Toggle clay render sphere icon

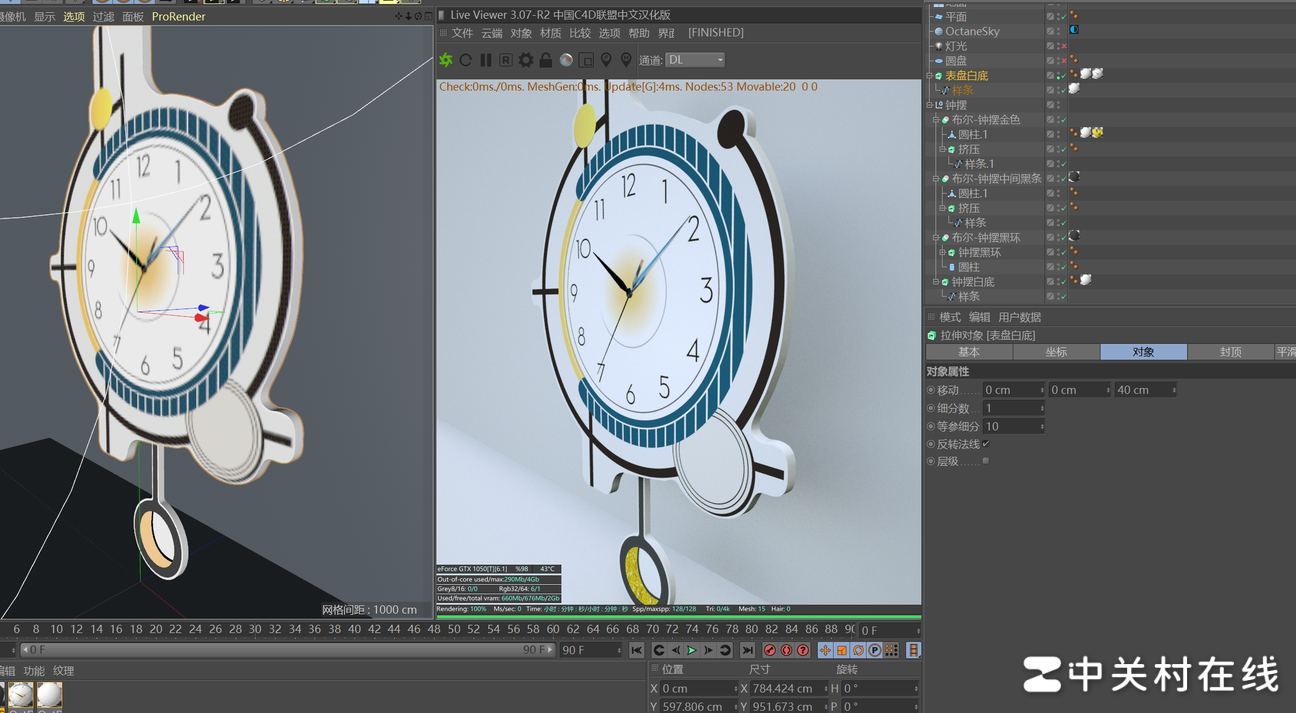tap(566, 60)
